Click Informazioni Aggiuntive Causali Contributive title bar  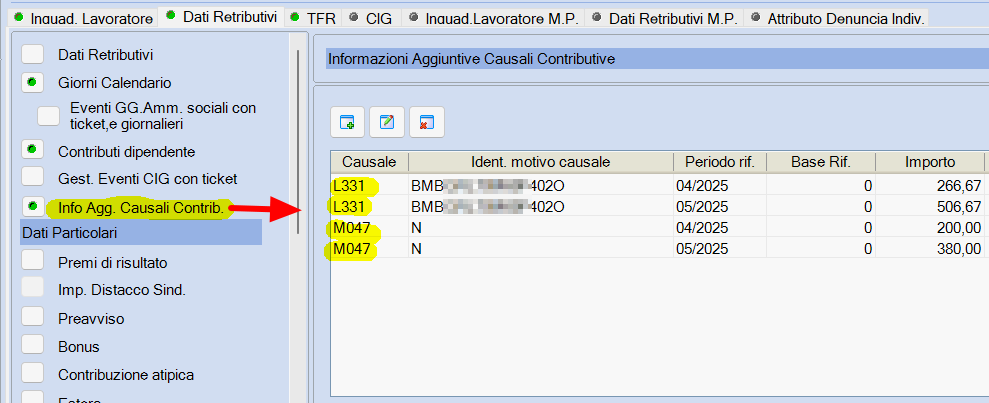coord(657,59)
